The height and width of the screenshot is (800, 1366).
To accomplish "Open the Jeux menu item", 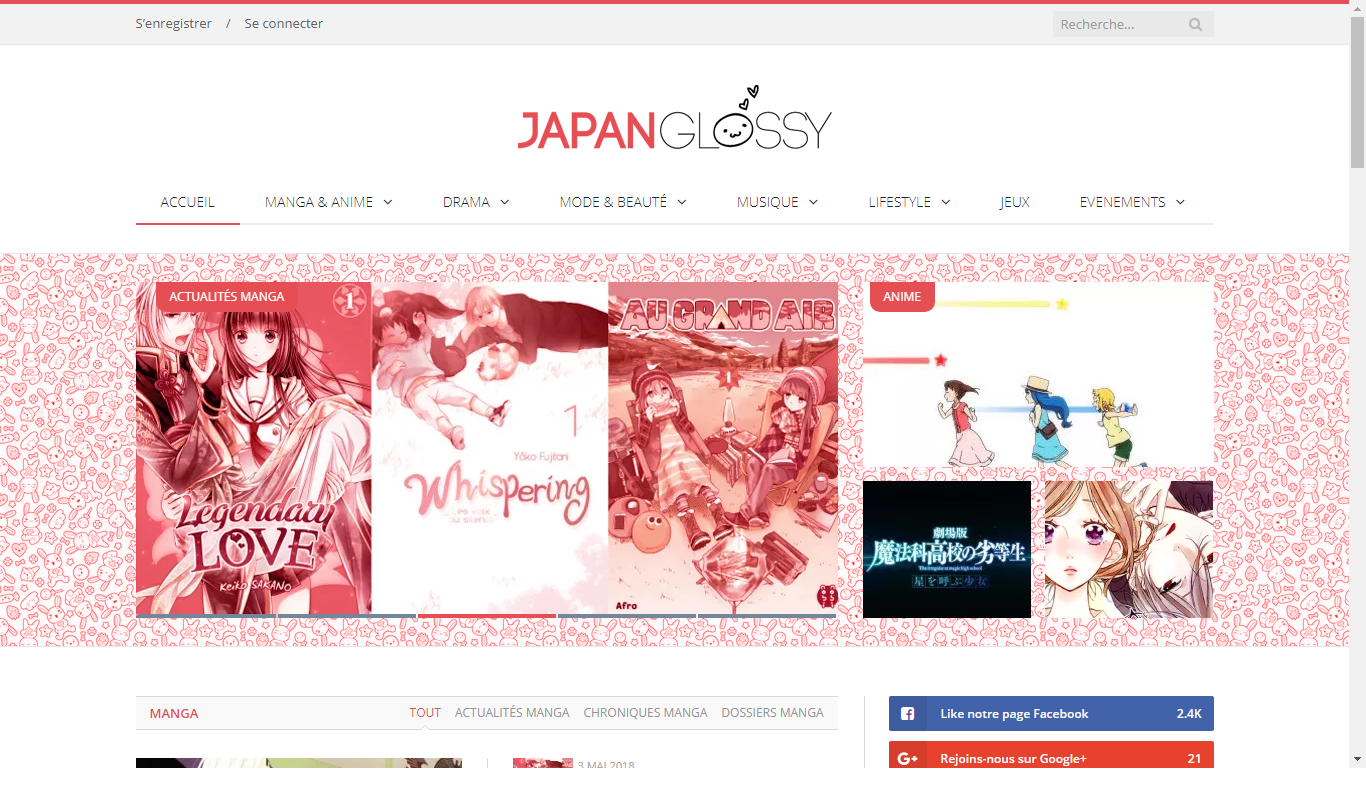I will 1014,202.
